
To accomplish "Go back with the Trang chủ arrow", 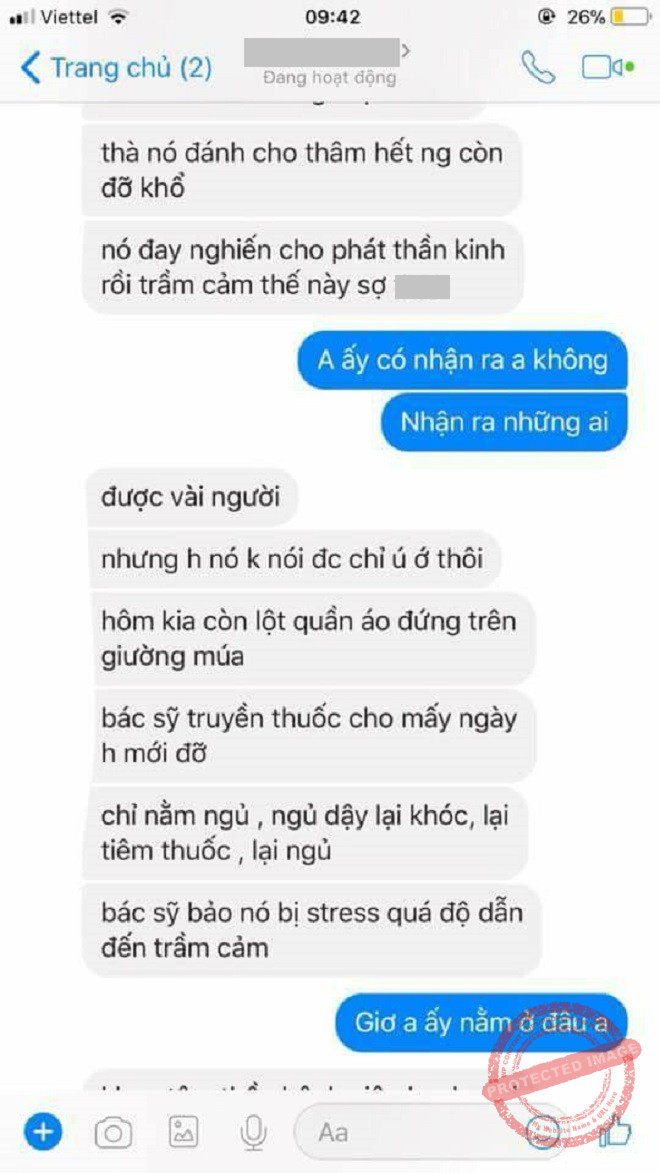I will pos(30,67).
